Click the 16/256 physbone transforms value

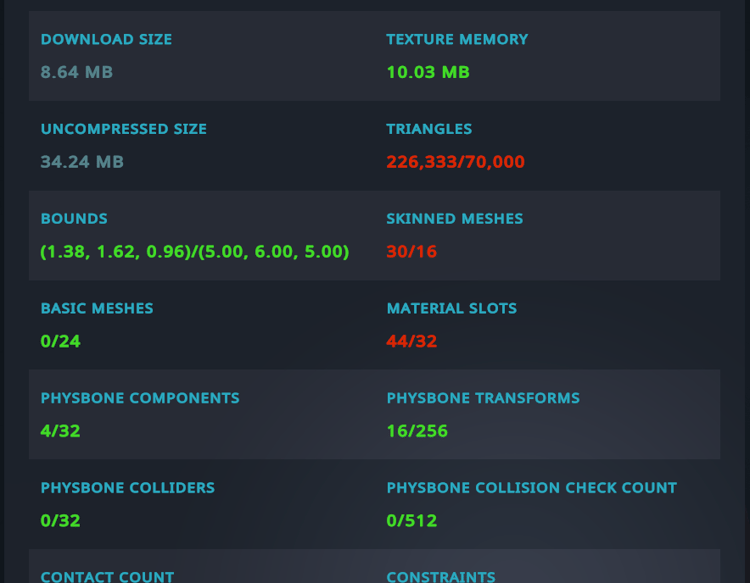tap(417, 431)
